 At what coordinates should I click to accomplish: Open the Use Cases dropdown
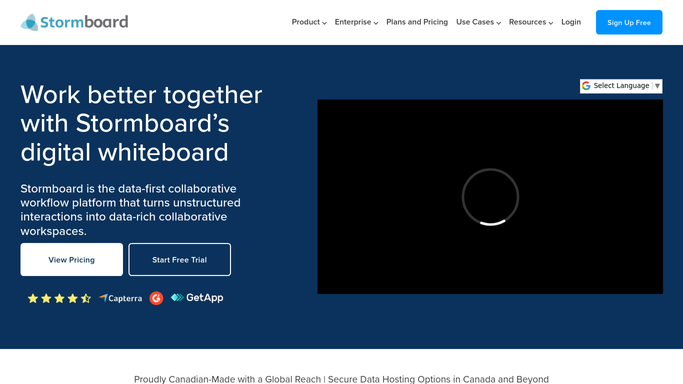tap(478, 22)
